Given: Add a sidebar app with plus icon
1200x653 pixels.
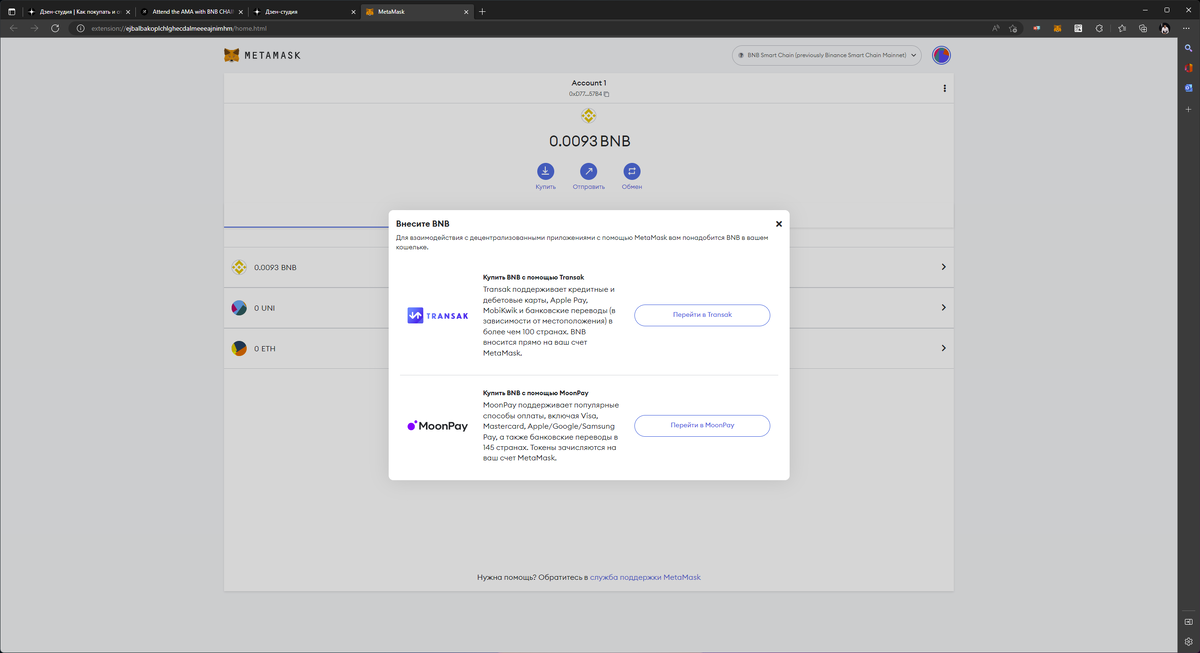Looking at the screenshot, I should pyautogui.click(x=1188, y=107).
